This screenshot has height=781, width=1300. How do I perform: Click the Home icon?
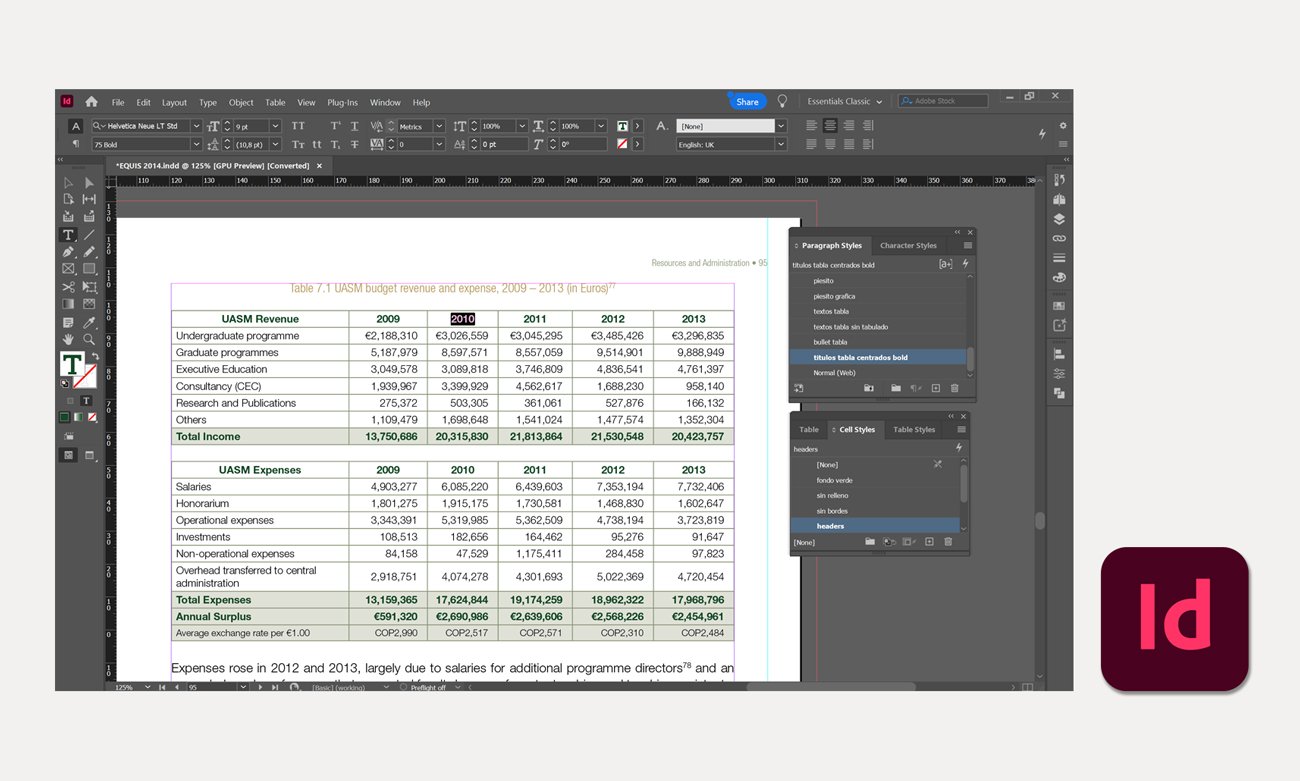pos(91,101)
